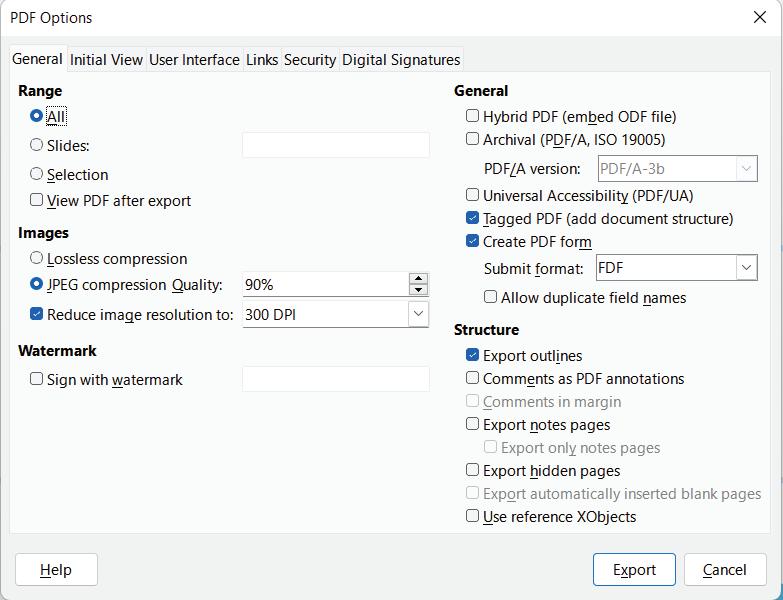This screenshot has width=783, height=600.
Task: Close the PDF Options dialog
Action: coord(759,17)
